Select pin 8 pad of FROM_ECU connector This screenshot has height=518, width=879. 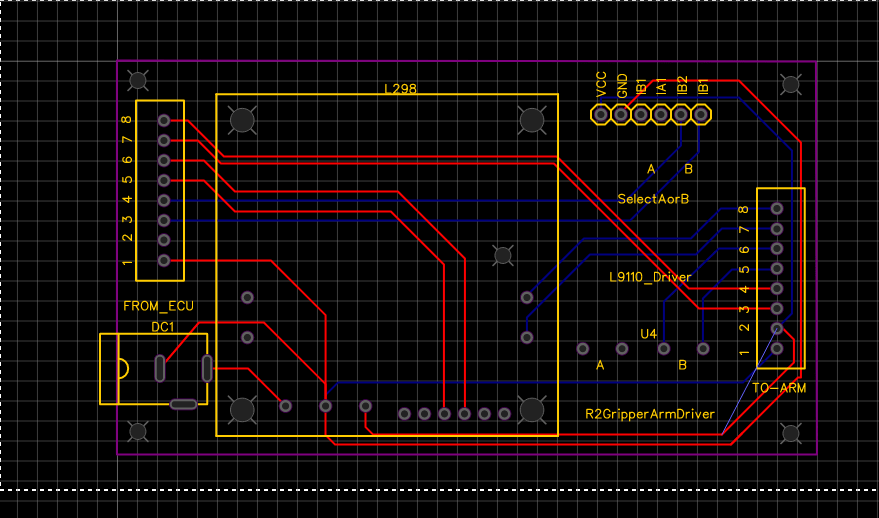point(164,120)
